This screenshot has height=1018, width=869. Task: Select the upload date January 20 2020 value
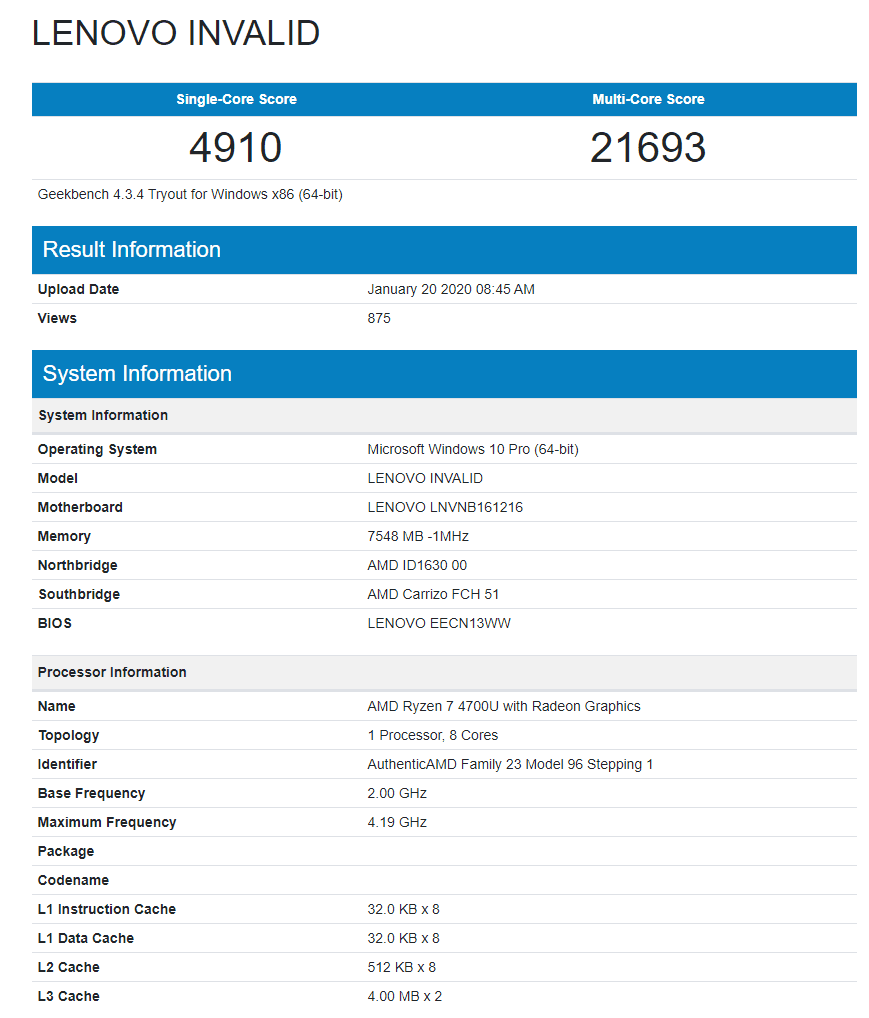click(x=451, y=289)
